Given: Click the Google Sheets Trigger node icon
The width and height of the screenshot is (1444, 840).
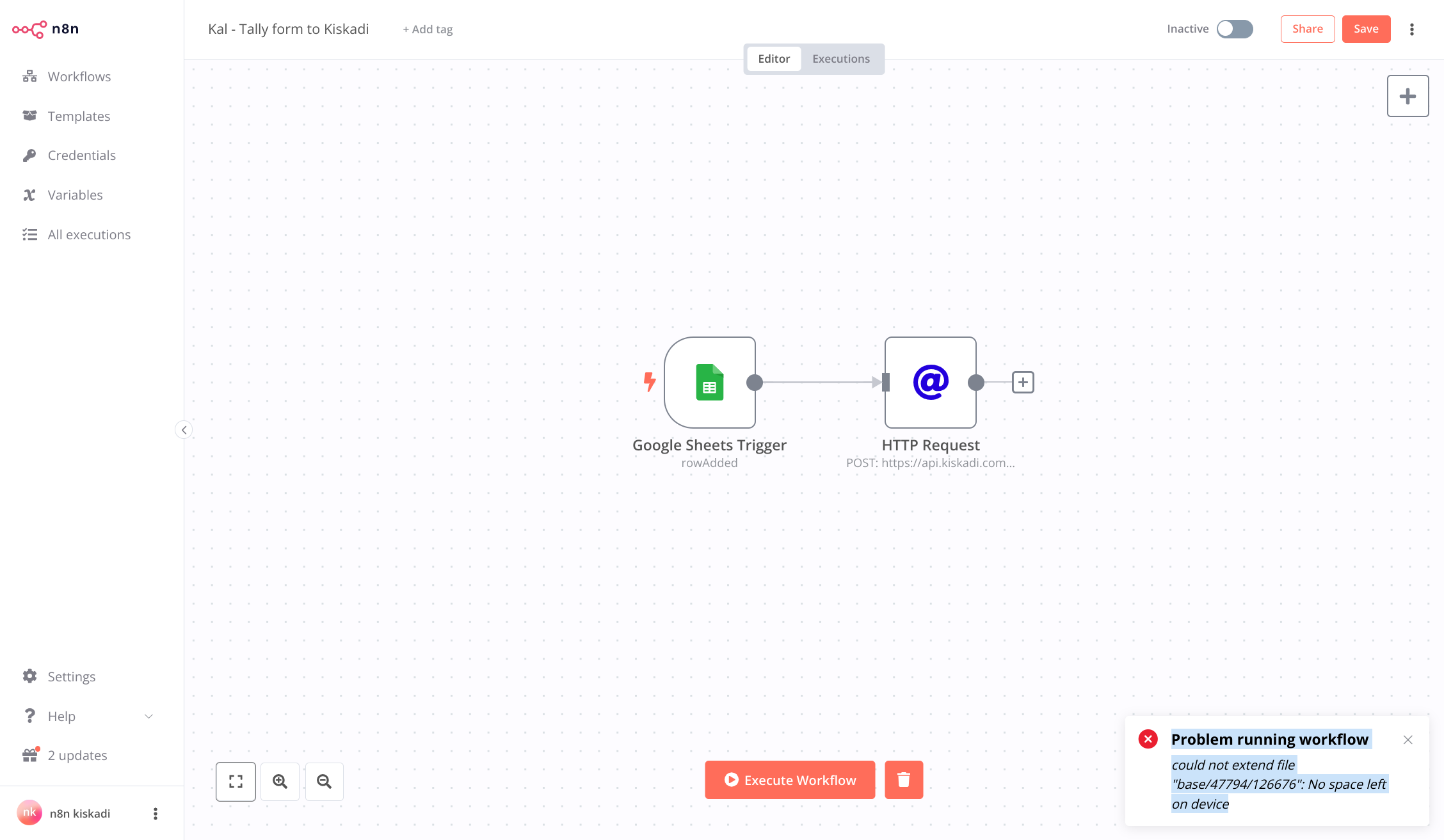Looking at the screenshot, I should pos(710,382).
